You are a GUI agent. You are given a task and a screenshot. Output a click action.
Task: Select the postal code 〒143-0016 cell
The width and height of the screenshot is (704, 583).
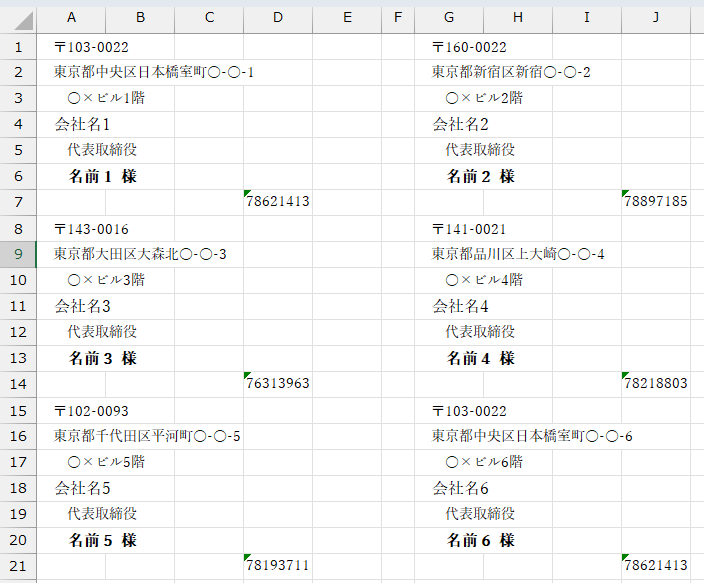[x=91, y=229]
